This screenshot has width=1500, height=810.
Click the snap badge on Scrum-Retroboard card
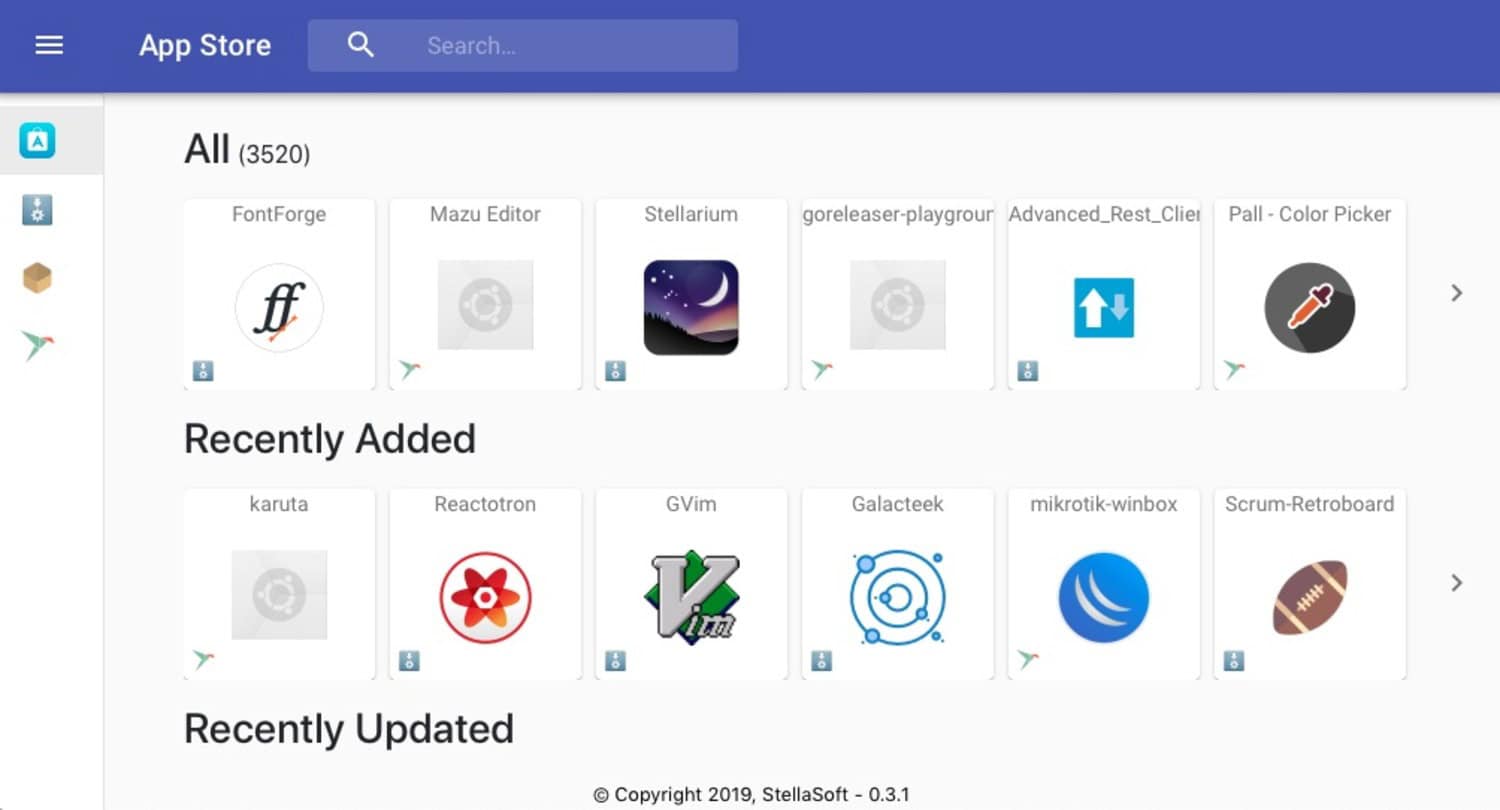pos(1234,661)
